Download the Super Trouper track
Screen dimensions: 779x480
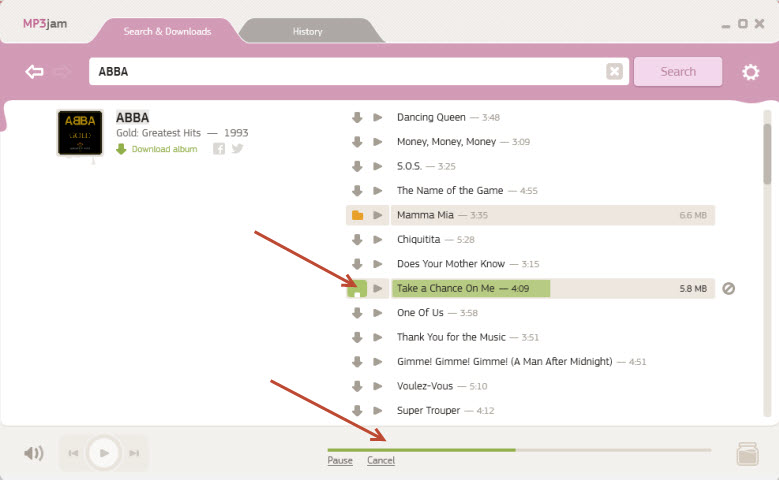click(x=357, y=410)
